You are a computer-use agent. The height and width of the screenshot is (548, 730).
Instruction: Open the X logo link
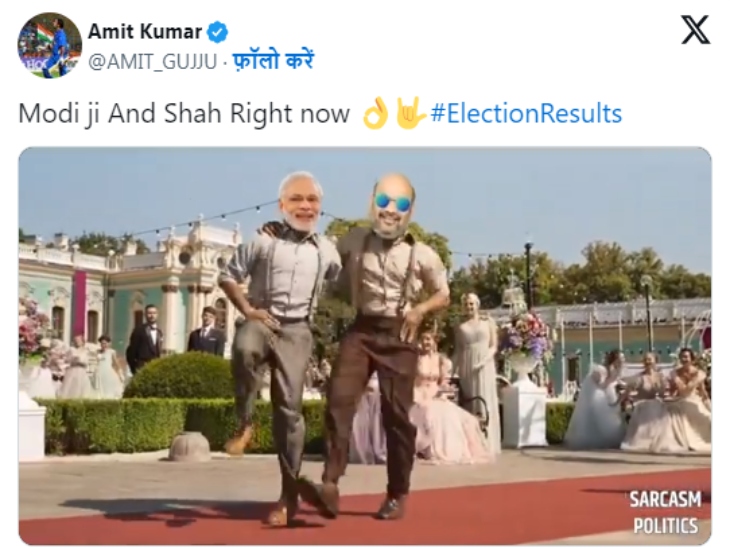[695, 30]
